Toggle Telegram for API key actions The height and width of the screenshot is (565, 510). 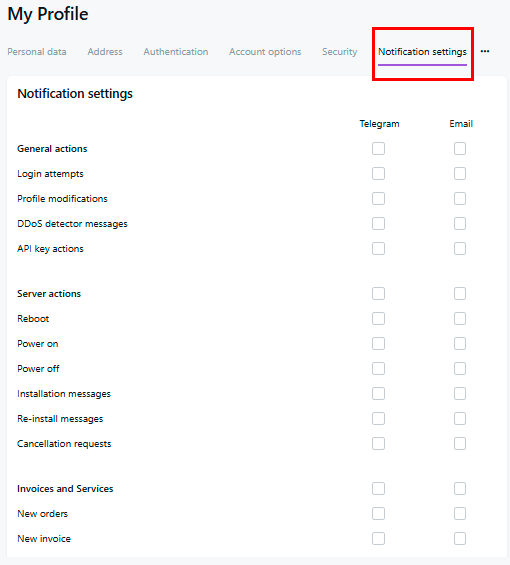pyautogui.click(x=378, y=249)
